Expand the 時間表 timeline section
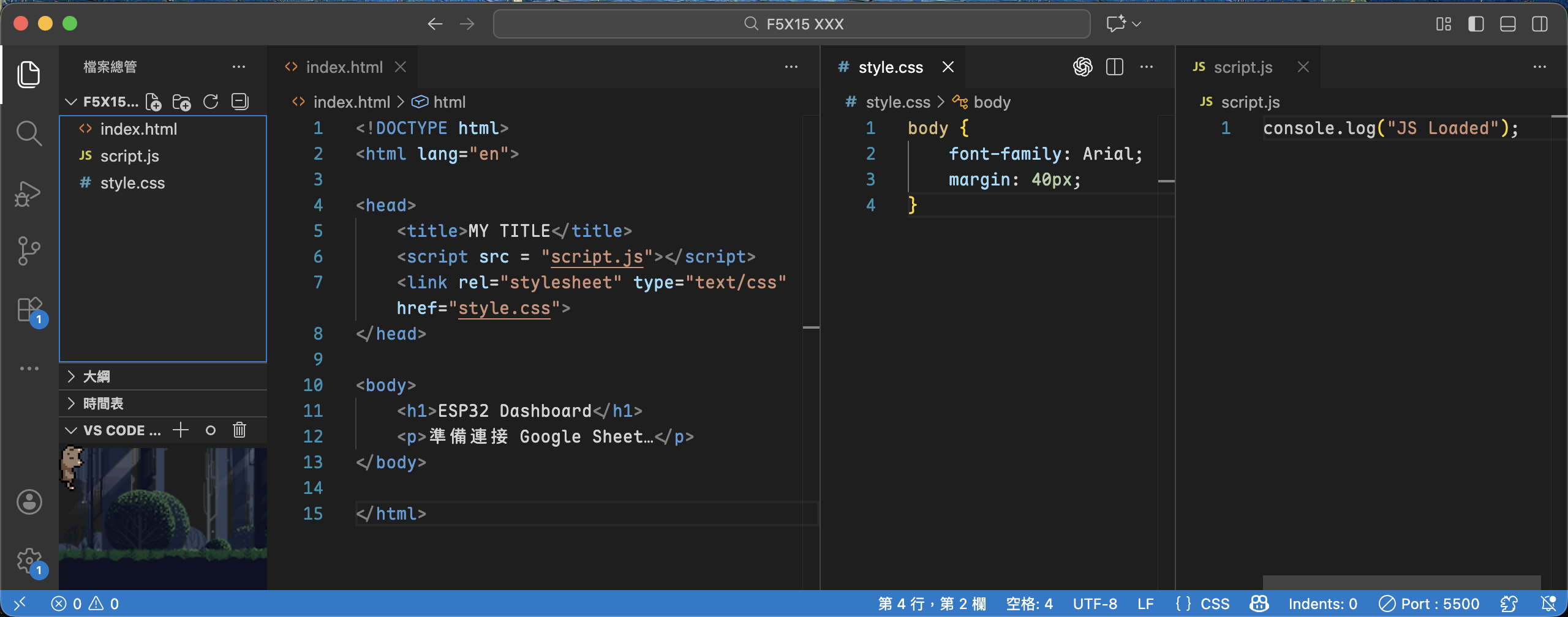The height and width of the screenshot is (617, 1568). [x=103, y=403]
